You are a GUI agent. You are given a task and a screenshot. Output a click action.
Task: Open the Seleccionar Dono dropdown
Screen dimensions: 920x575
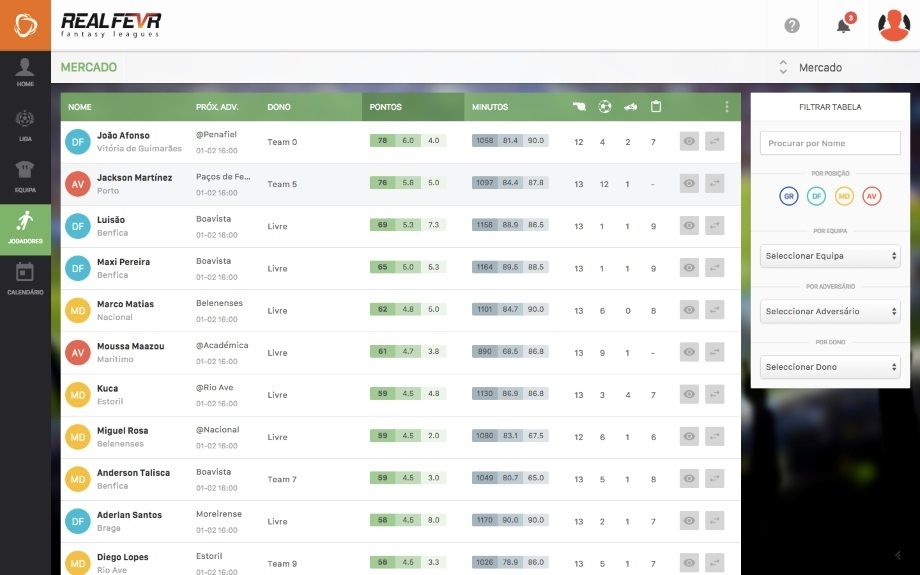point(830,367)
